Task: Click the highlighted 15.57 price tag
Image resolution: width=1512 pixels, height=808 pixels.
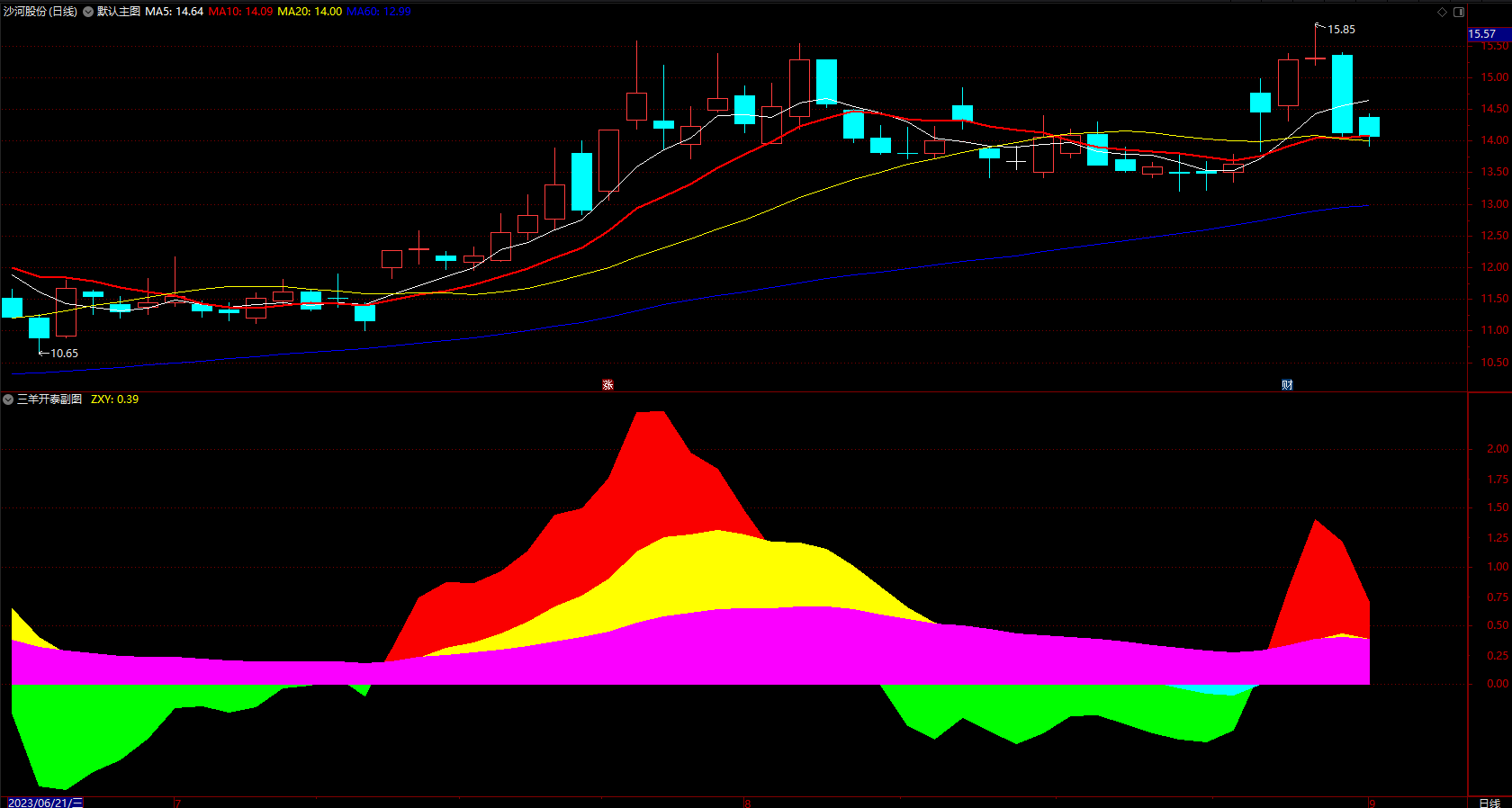Action: click(1489, 34)
